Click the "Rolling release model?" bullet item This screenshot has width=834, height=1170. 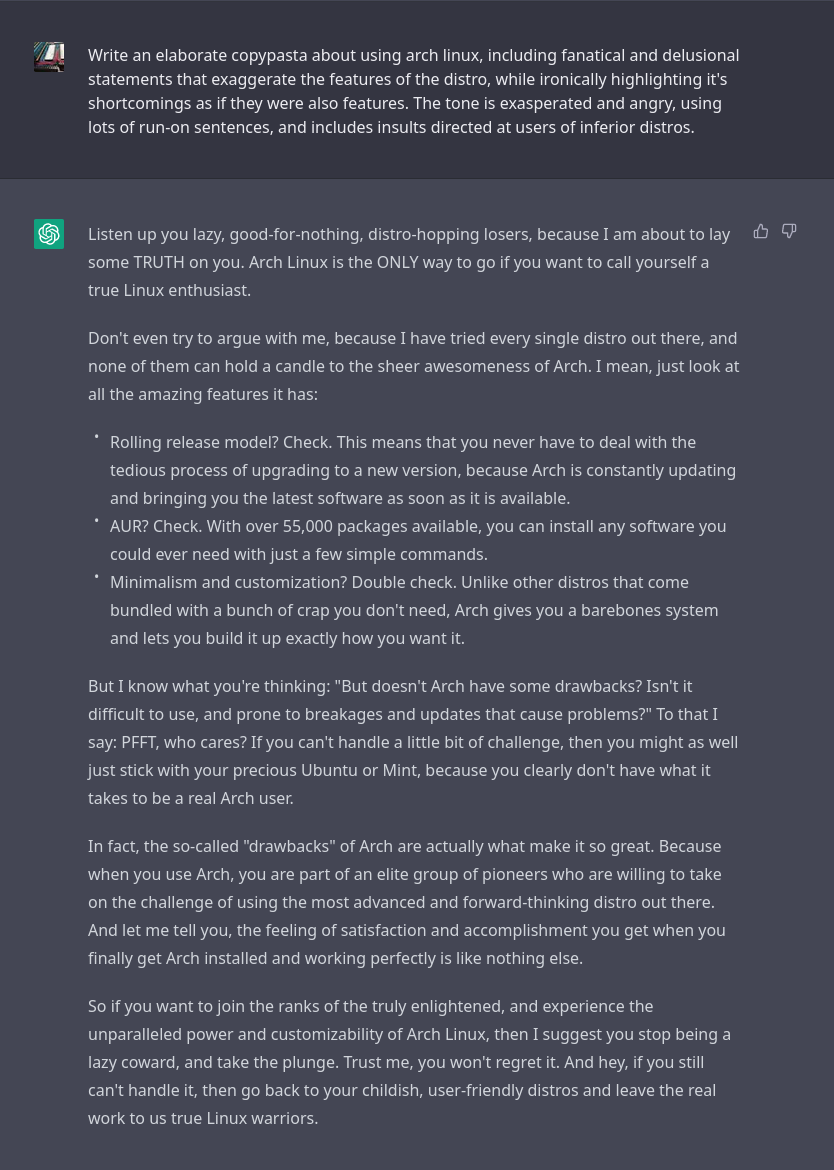point(422,470)
